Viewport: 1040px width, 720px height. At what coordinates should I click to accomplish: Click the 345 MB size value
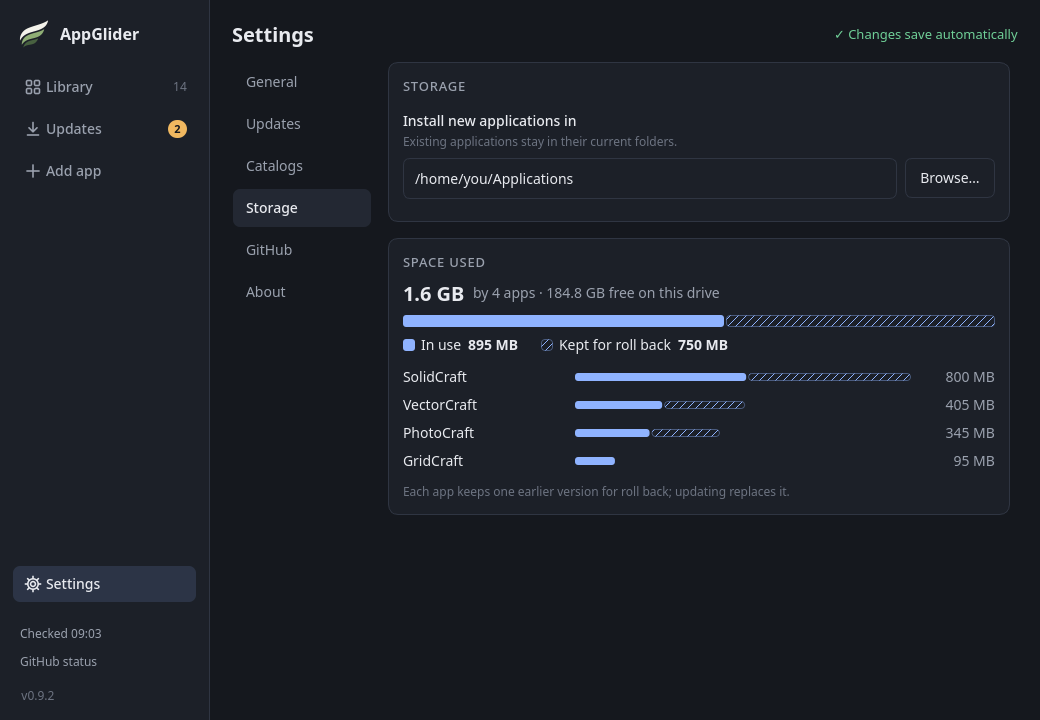pyautogui.click(x=970, y=433)
